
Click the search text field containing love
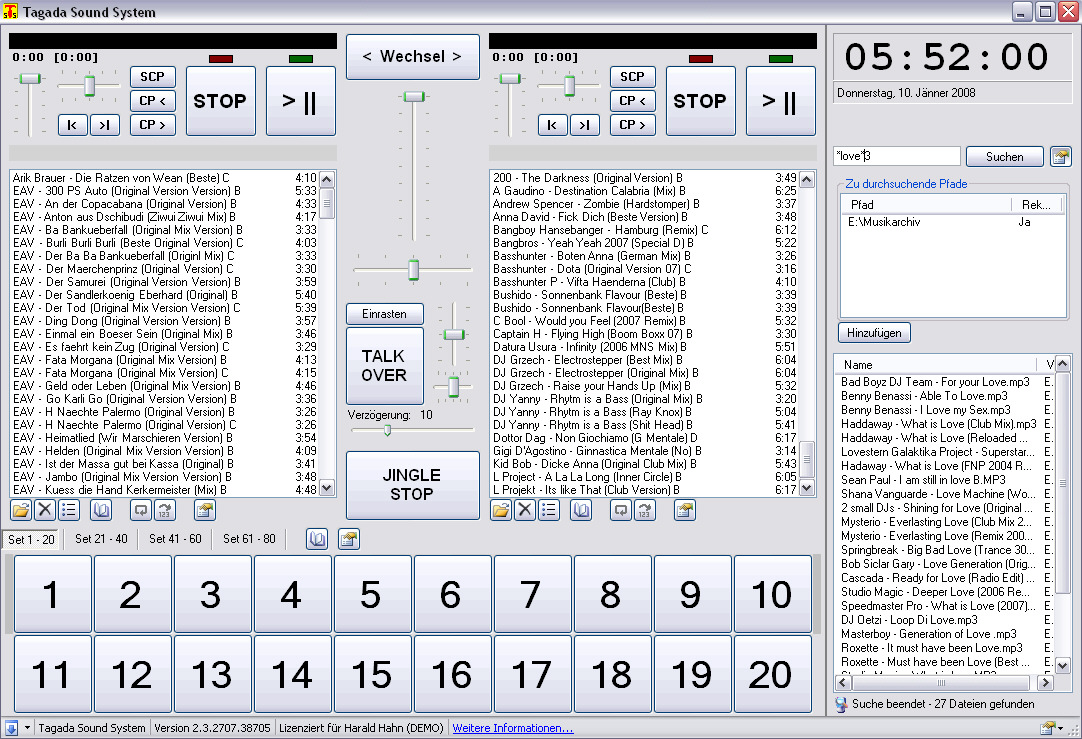897,157
